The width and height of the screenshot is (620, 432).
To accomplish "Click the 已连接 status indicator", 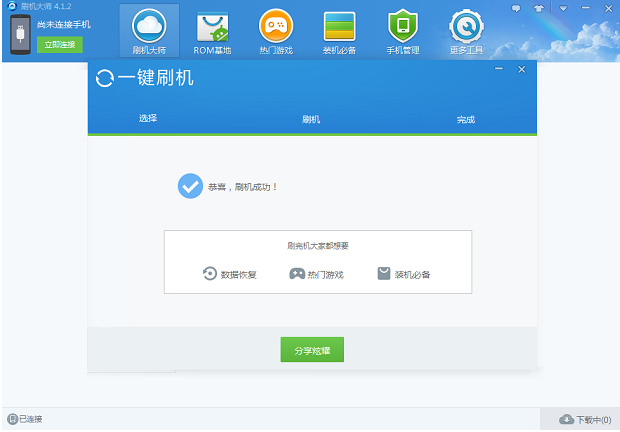I will tap(25, 419).
